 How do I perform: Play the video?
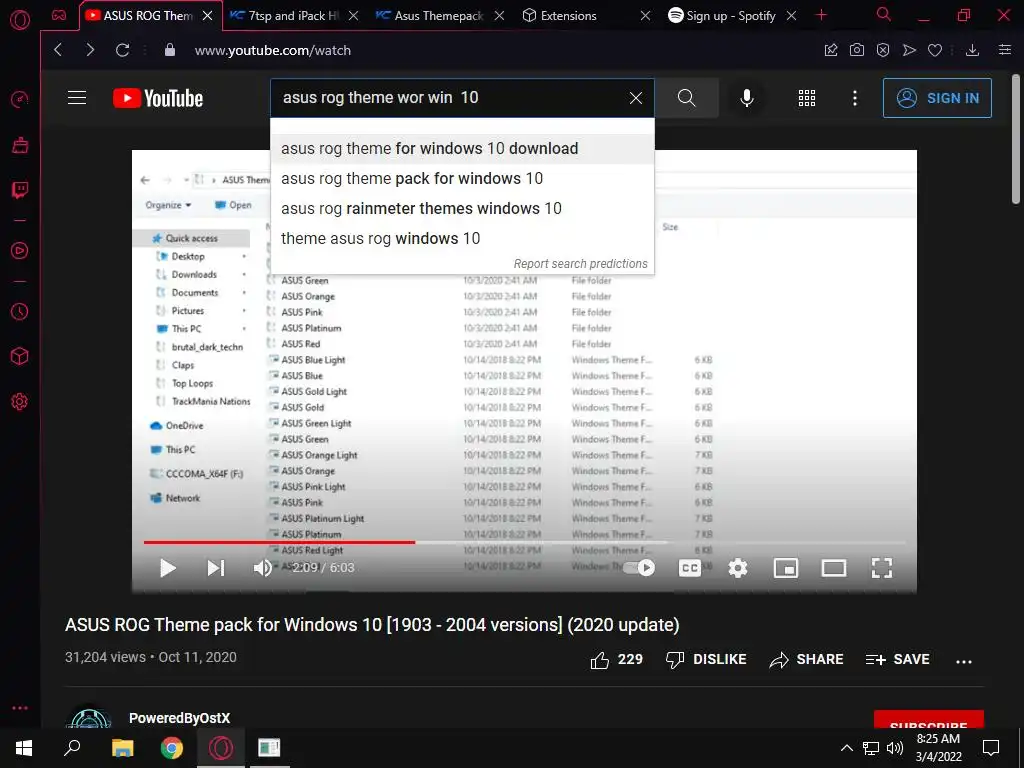pyautogui.click(x=168, y=568)
